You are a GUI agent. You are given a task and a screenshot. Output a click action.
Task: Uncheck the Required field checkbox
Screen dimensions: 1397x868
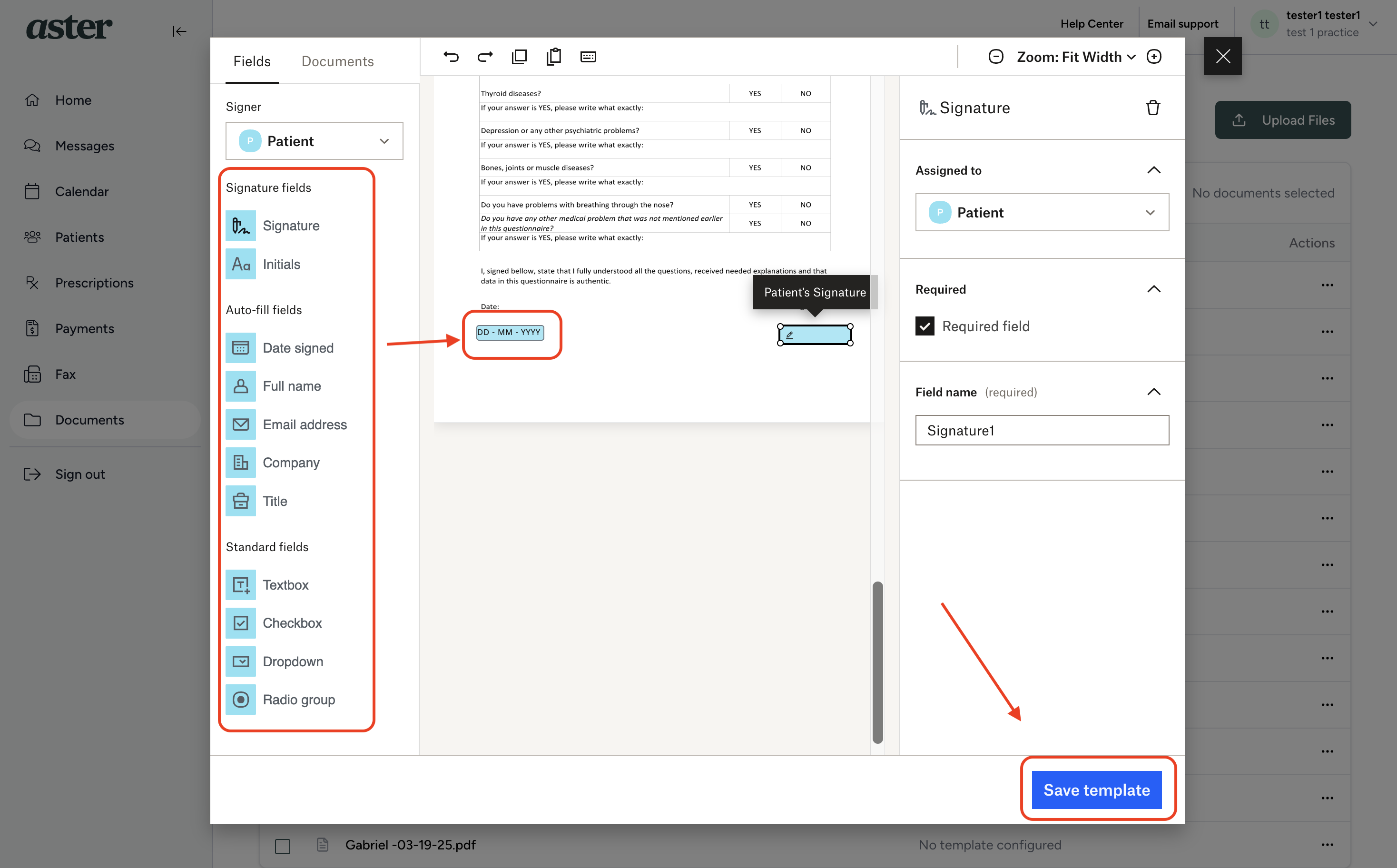925,326
